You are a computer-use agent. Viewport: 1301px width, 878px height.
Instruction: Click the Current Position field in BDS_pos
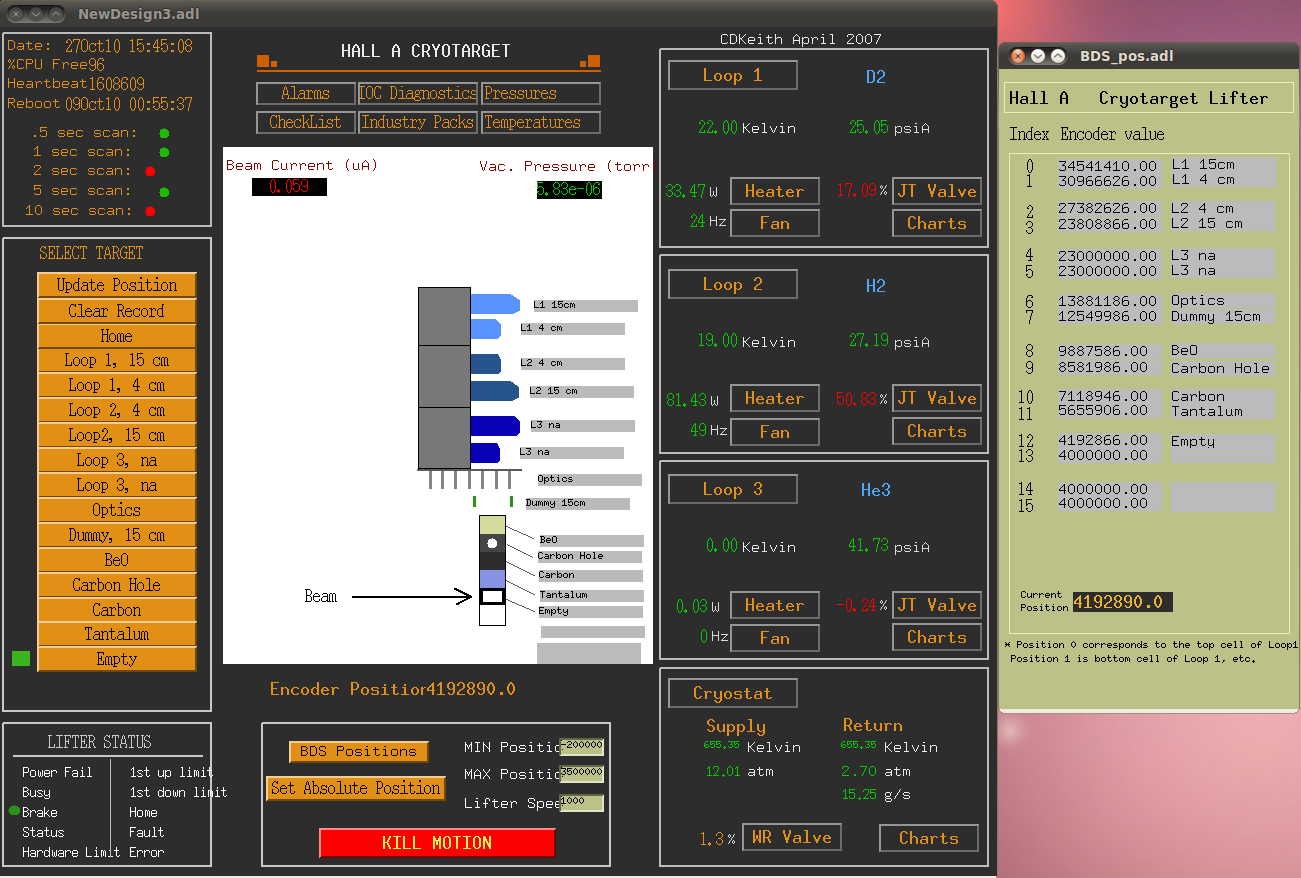pyautogui.click(x=1122, y=602)
